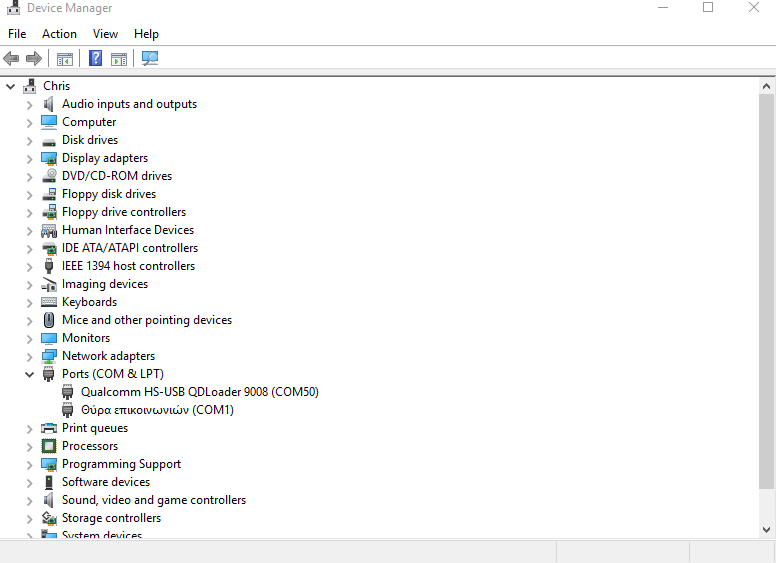Click the Sound, video and game controllers icon
776x563 pixels.
pyautogui.click(x=48, y=500)
